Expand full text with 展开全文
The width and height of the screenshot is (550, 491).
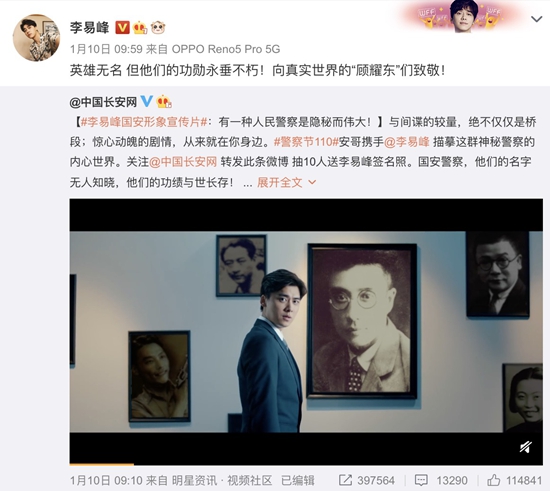(280, 182)
